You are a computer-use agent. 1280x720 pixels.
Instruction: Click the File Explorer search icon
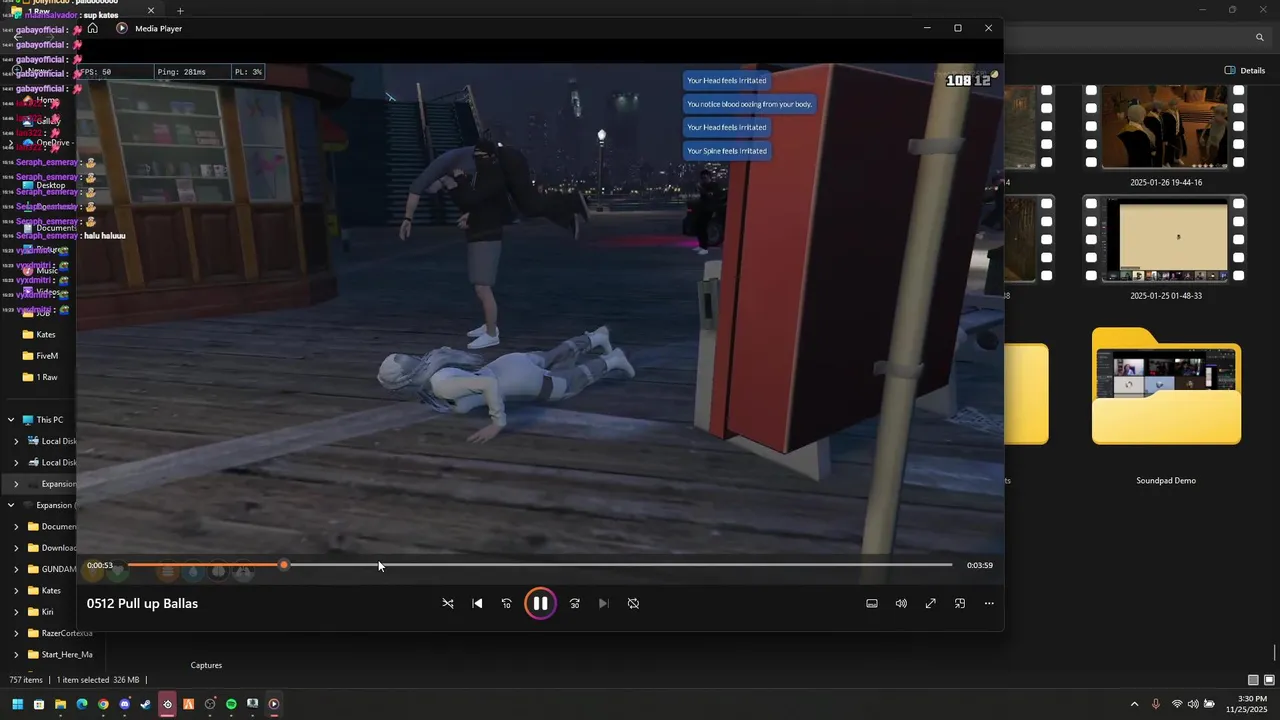point(1259,37)
